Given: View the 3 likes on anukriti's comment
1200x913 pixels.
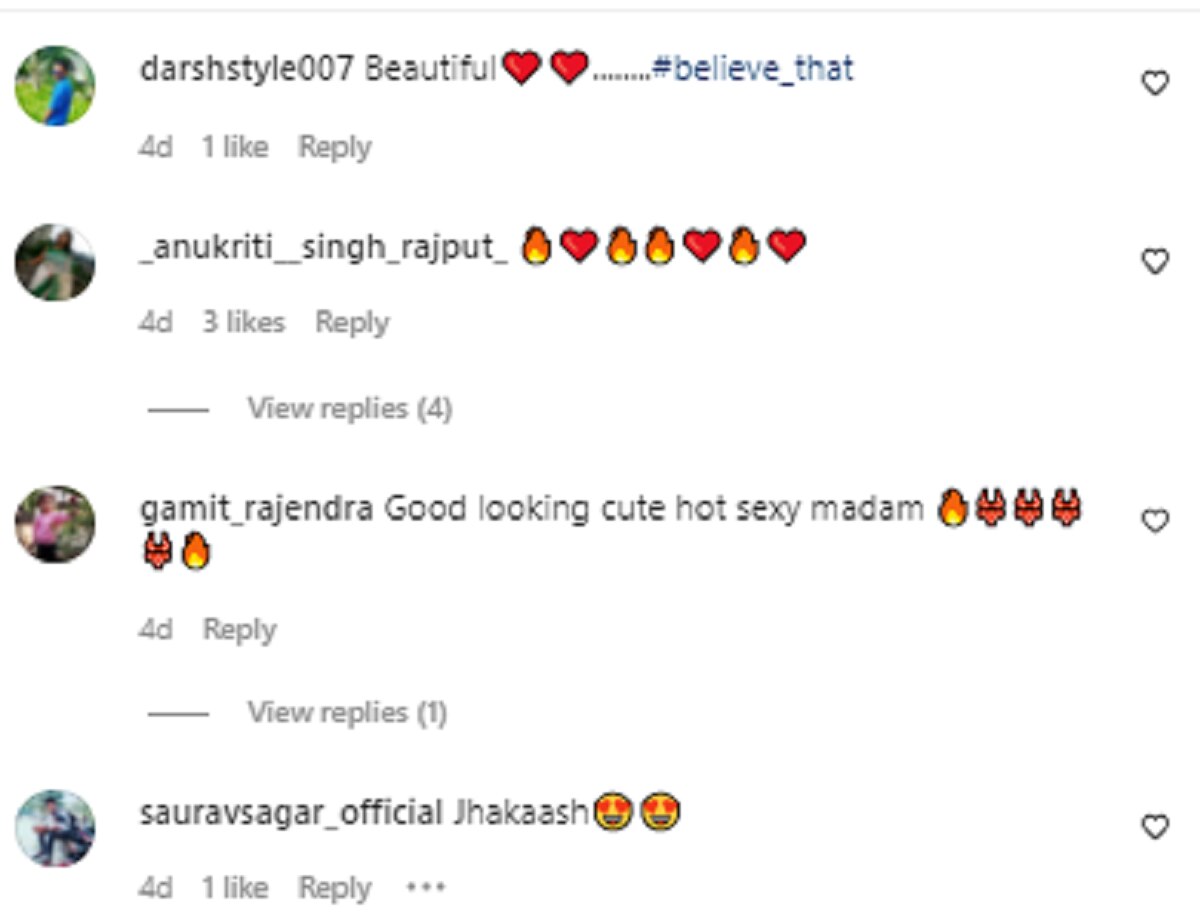Looking at the screenshot, I should pos(244,323).
